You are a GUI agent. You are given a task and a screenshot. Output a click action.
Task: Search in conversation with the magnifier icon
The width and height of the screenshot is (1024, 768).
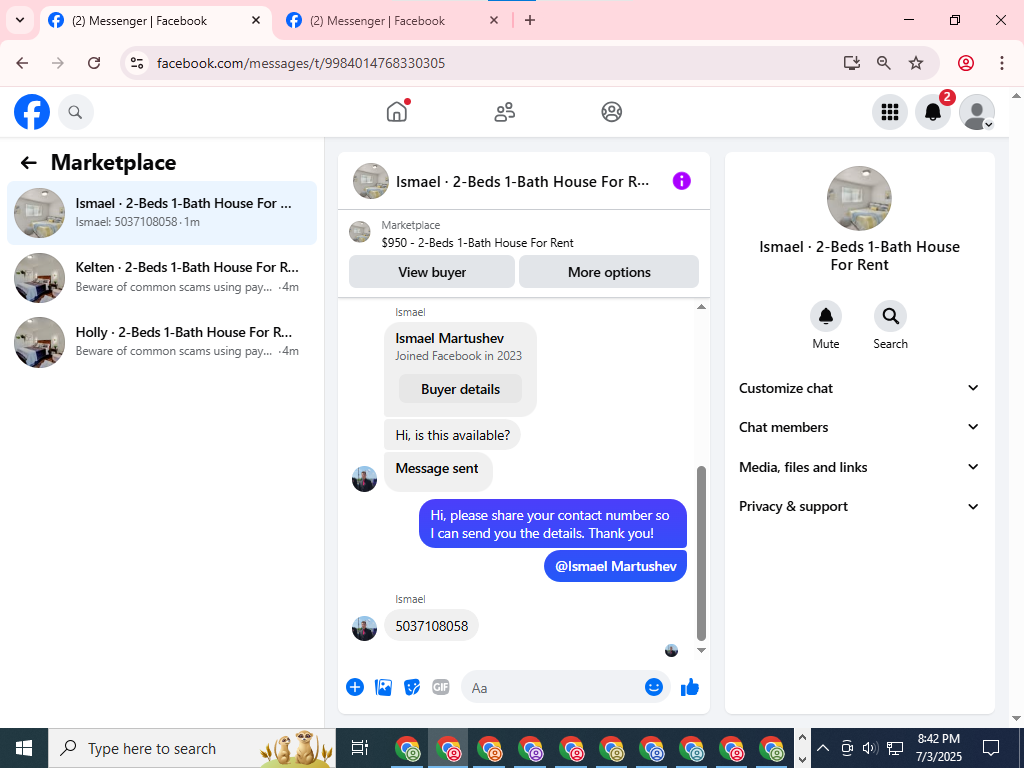[x=890, y=317]
